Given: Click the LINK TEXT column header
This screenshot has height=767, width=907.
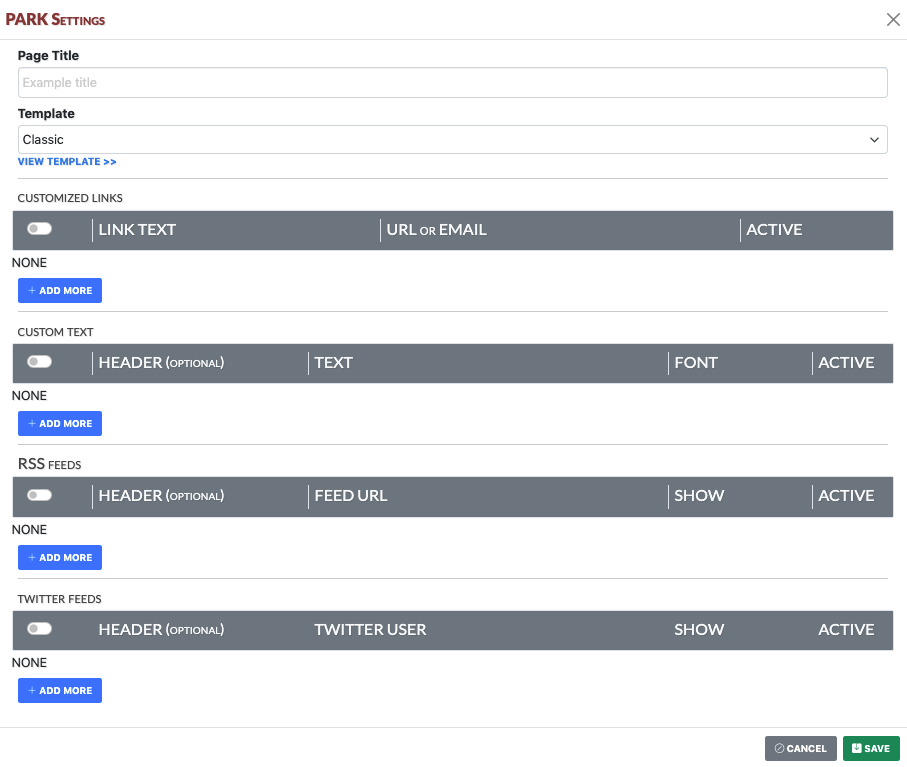Looking at the screenshot, I should [137, 230].
